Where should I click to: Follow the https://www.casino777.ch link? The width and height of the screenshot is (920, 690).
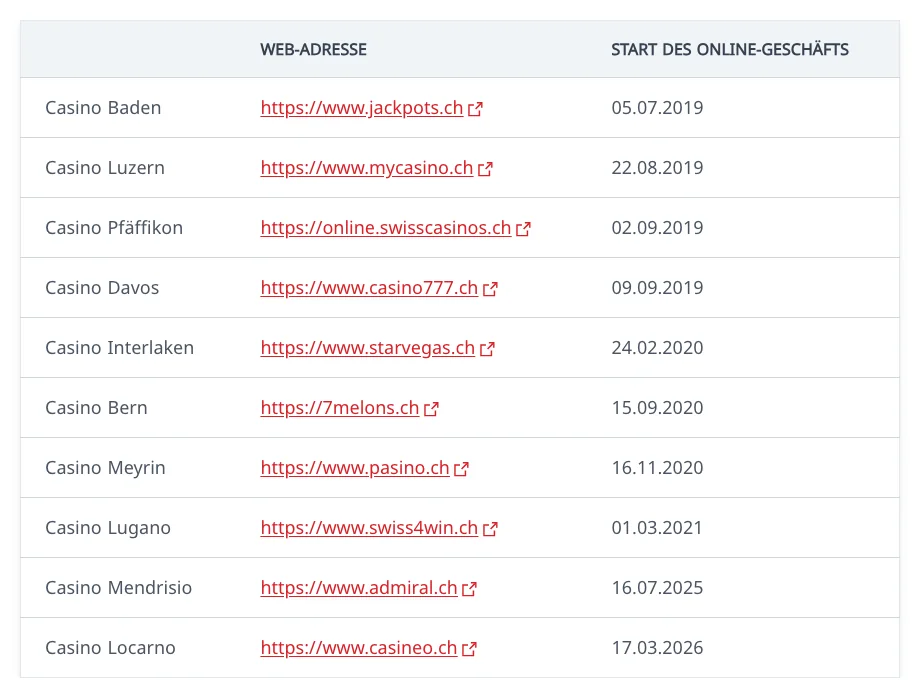click(x=369, y=288)
